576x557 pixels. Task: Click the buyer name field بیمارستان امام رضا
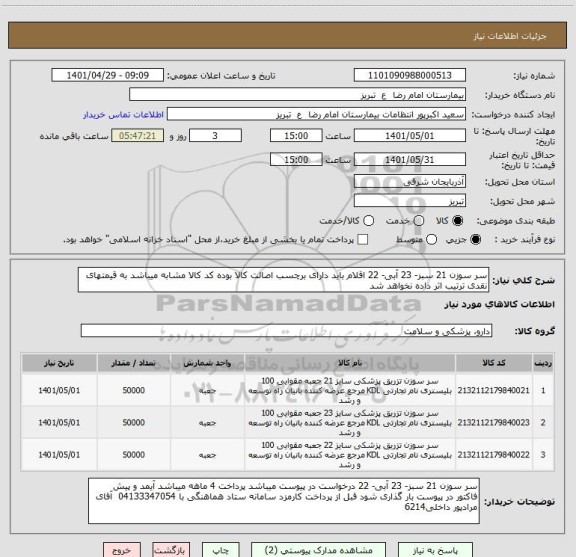(x=298, y=95)
